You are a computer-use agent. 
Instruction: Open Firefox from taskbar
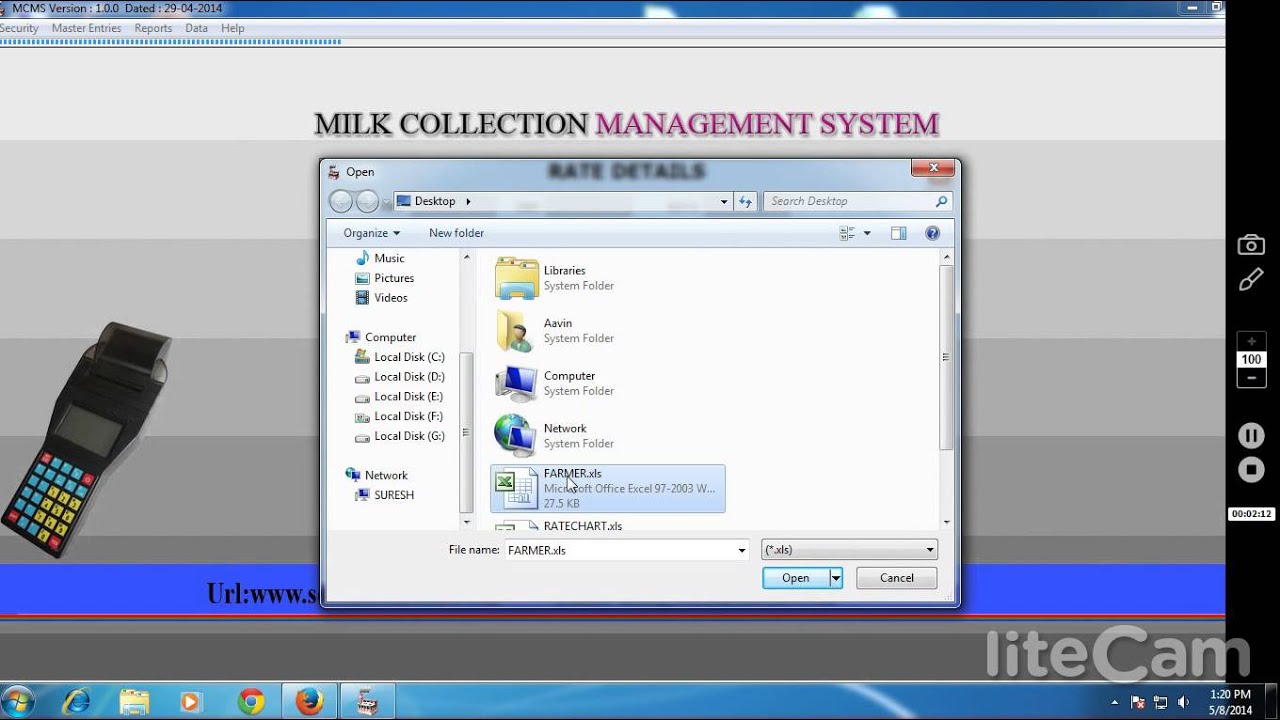click(x=309, y=702)
